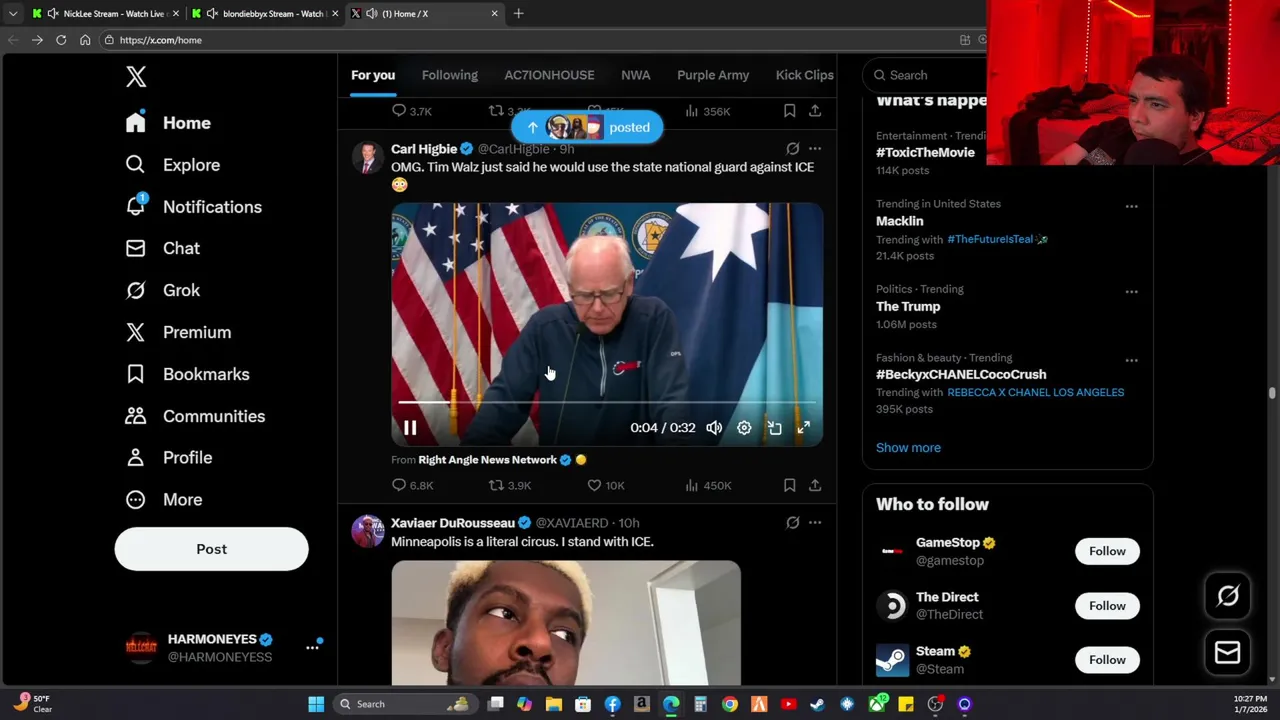Open the Xaviaer DuRousseau video thumbnail
The height and width of the screenshot is (720, 1280).
[566, 623]
